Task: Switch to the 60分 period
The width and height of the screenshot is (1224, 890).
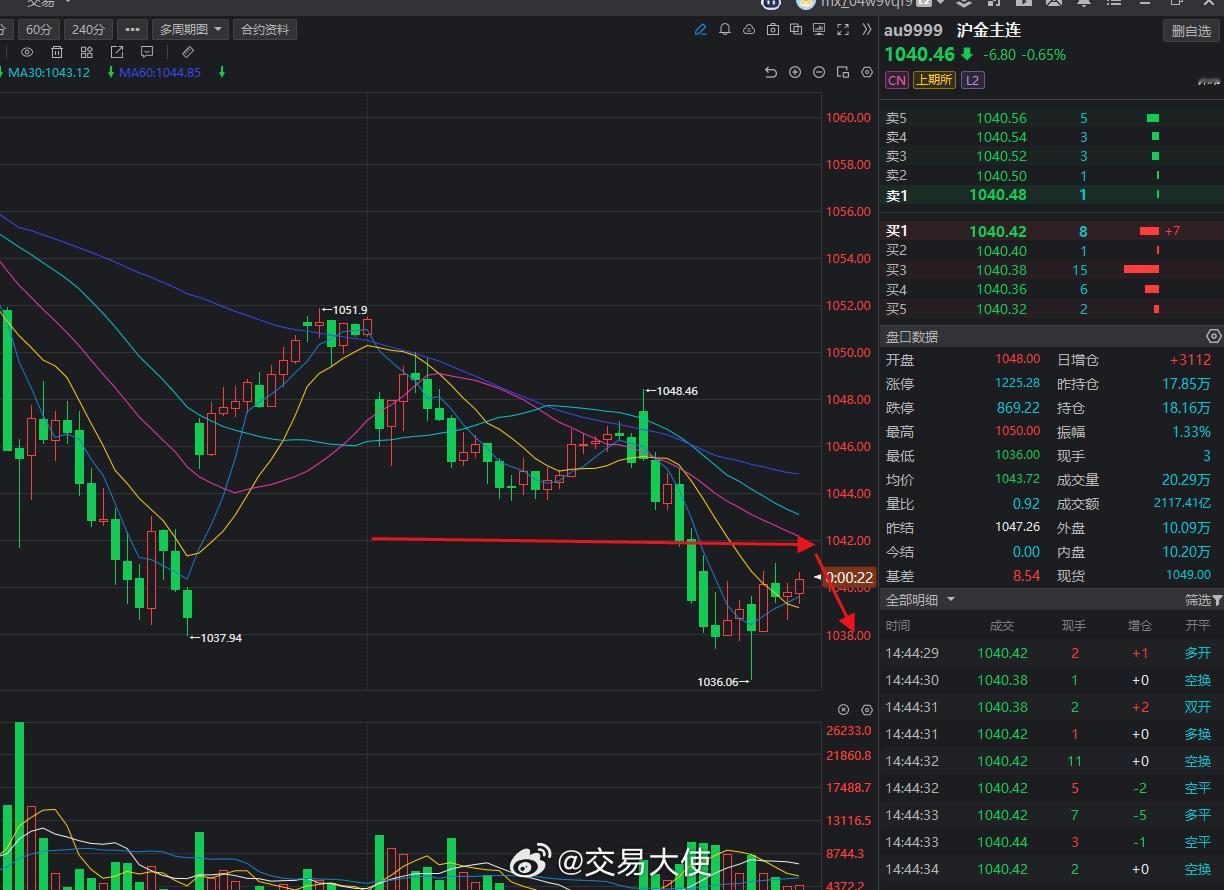Action: (x=39, y=30)
